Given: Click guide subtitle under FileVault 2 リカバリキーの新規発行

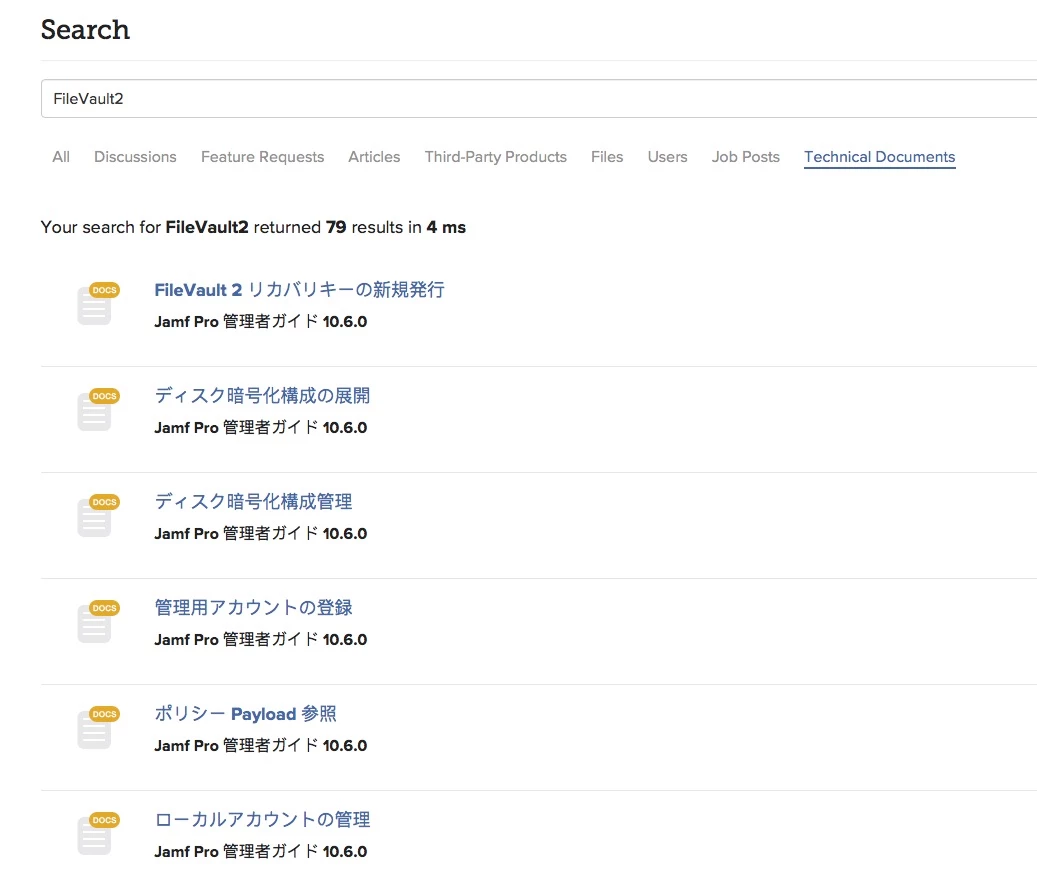Looking at the screenshot, I should pyautogui.click(x=261, y=321).
